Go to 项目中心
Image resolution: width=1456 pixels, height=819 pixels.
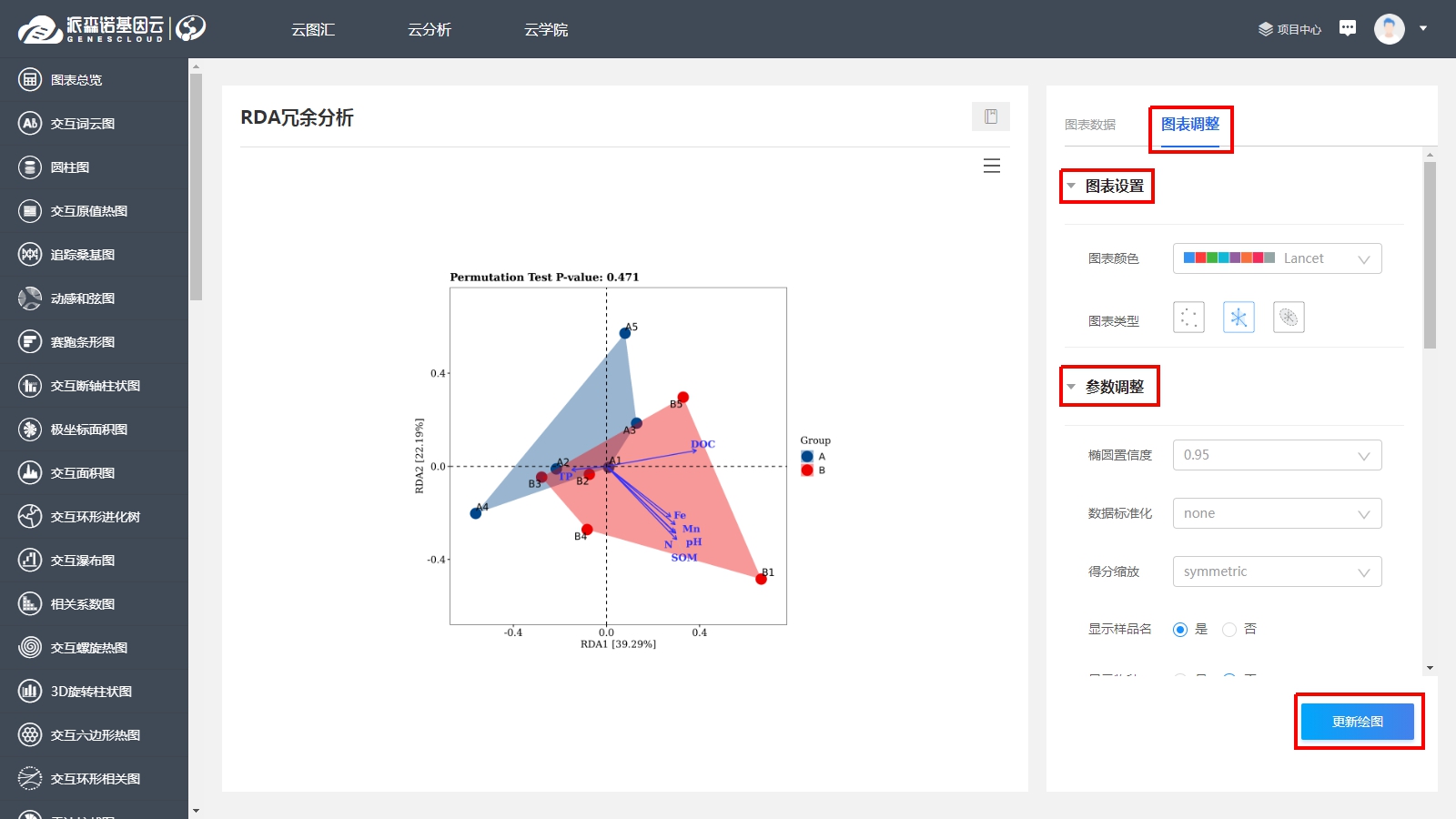(1290, 29)
